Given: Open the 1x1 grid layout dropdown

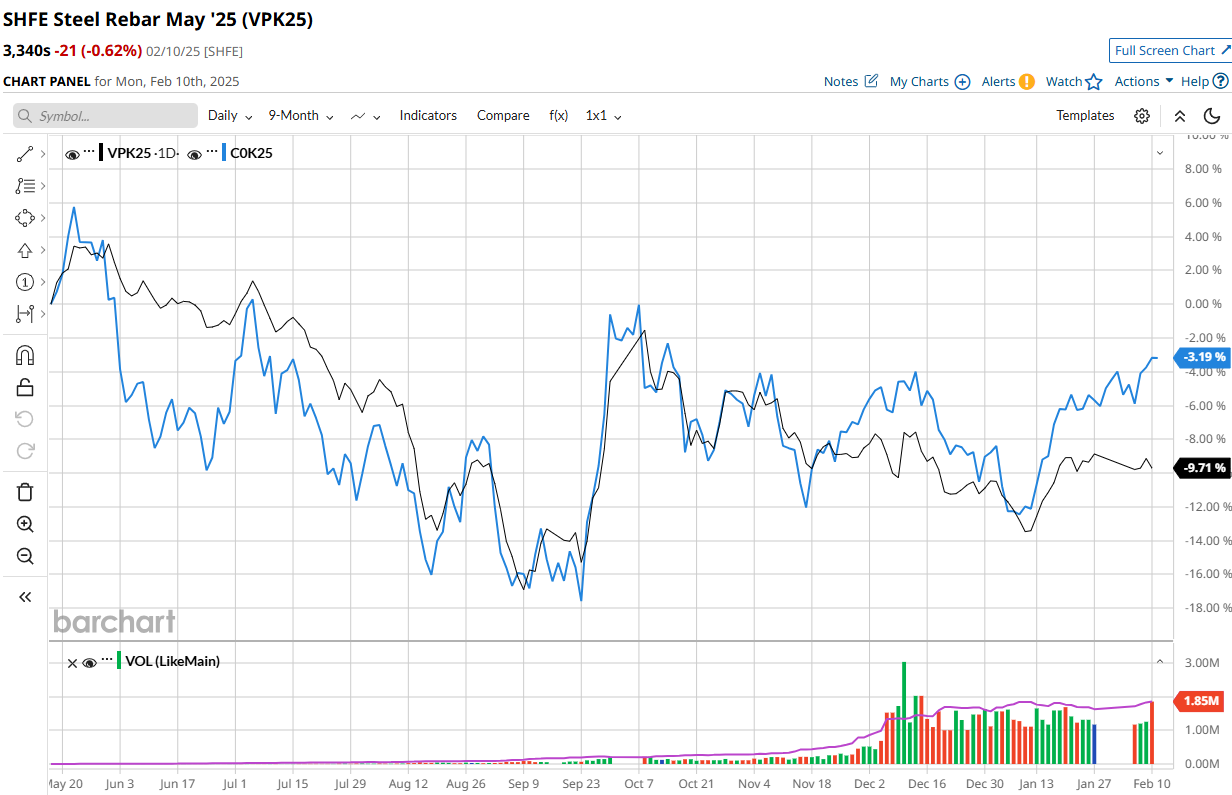Looking at the screenshot, I should (x=603, y=116).
